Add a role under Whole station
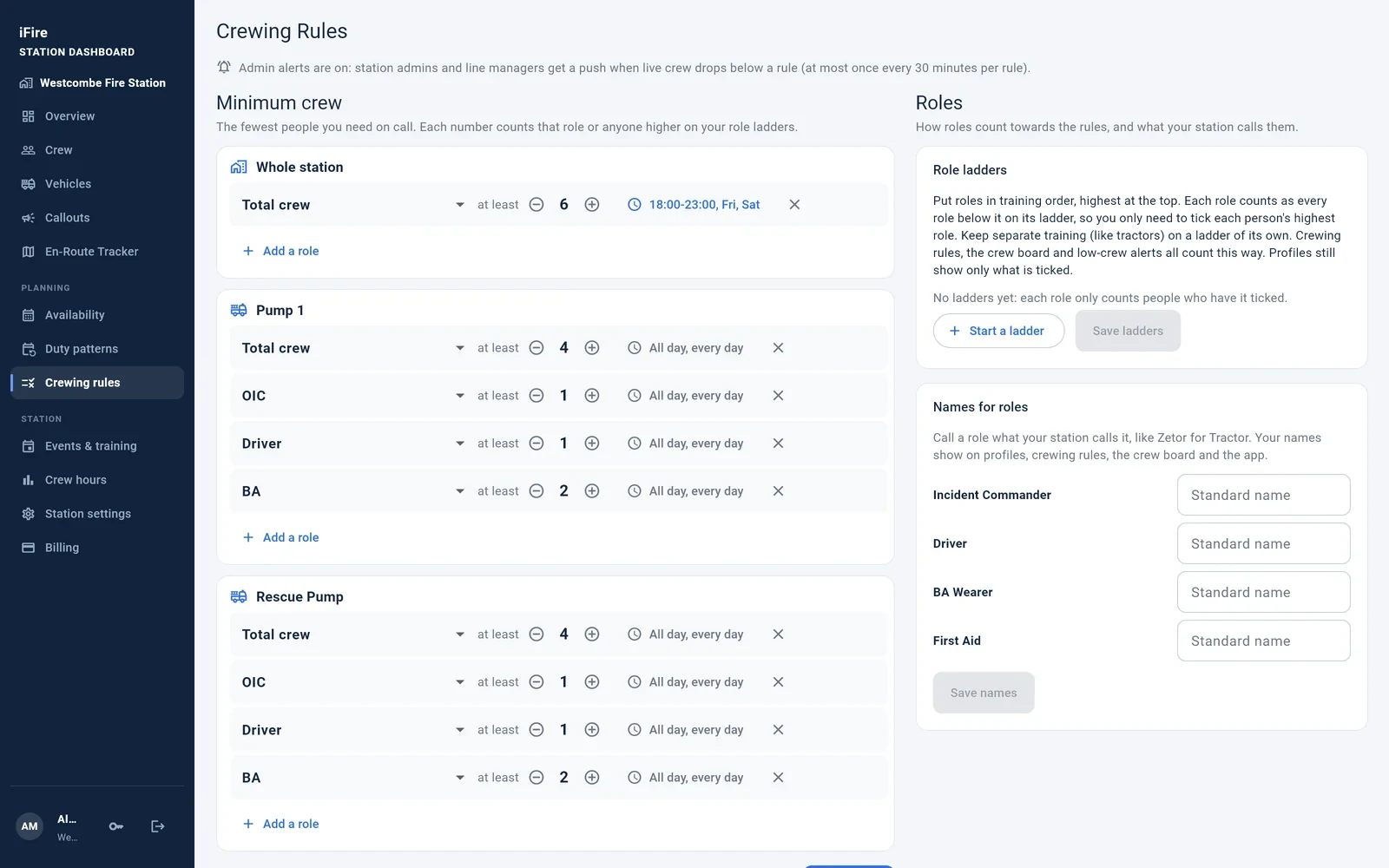Screen dimensions: 1389x868 280,251
